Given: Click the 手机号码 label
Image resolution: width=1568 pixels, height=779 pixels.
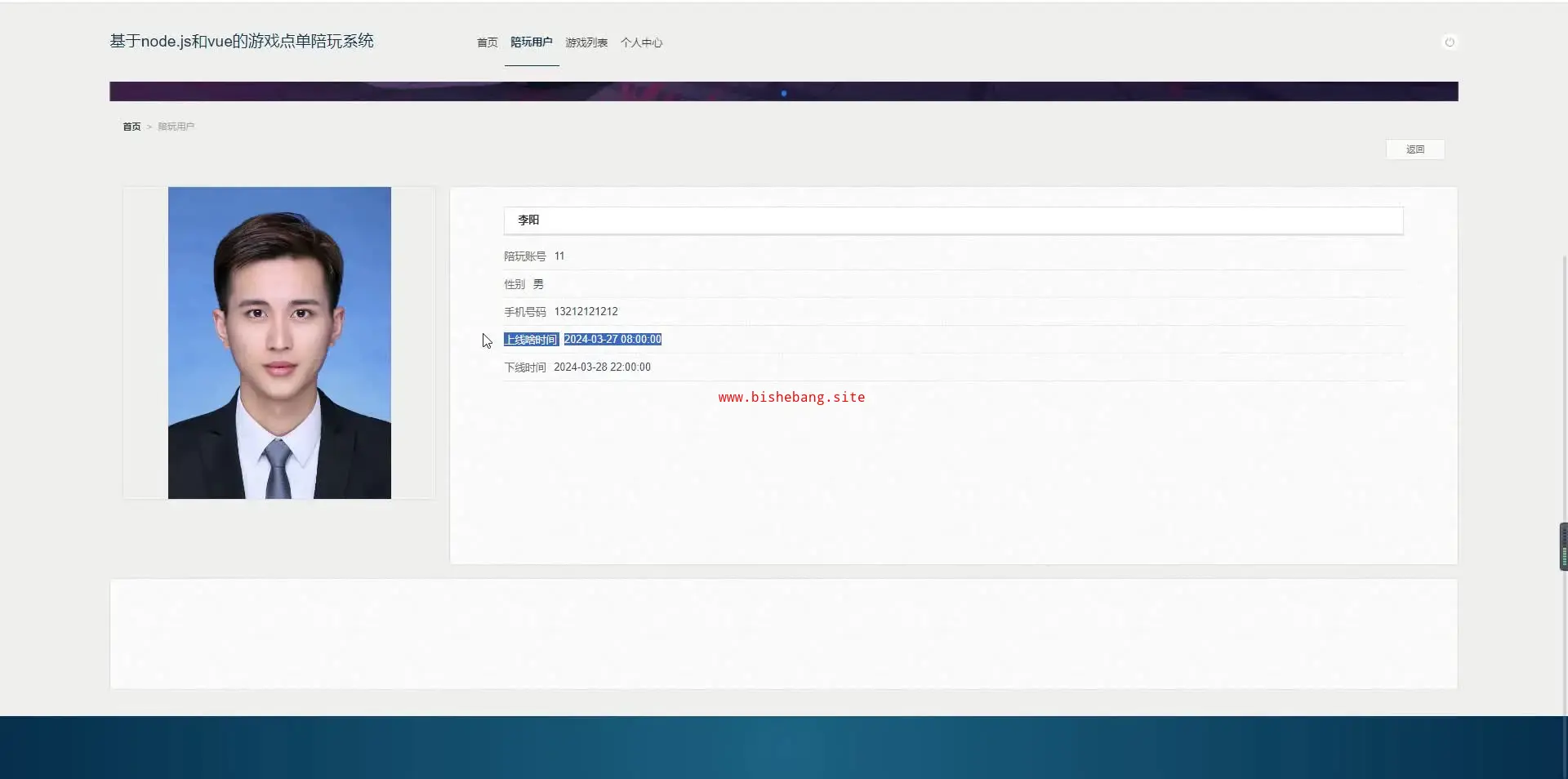Looking at the screenshot, I should coord(525,312).
